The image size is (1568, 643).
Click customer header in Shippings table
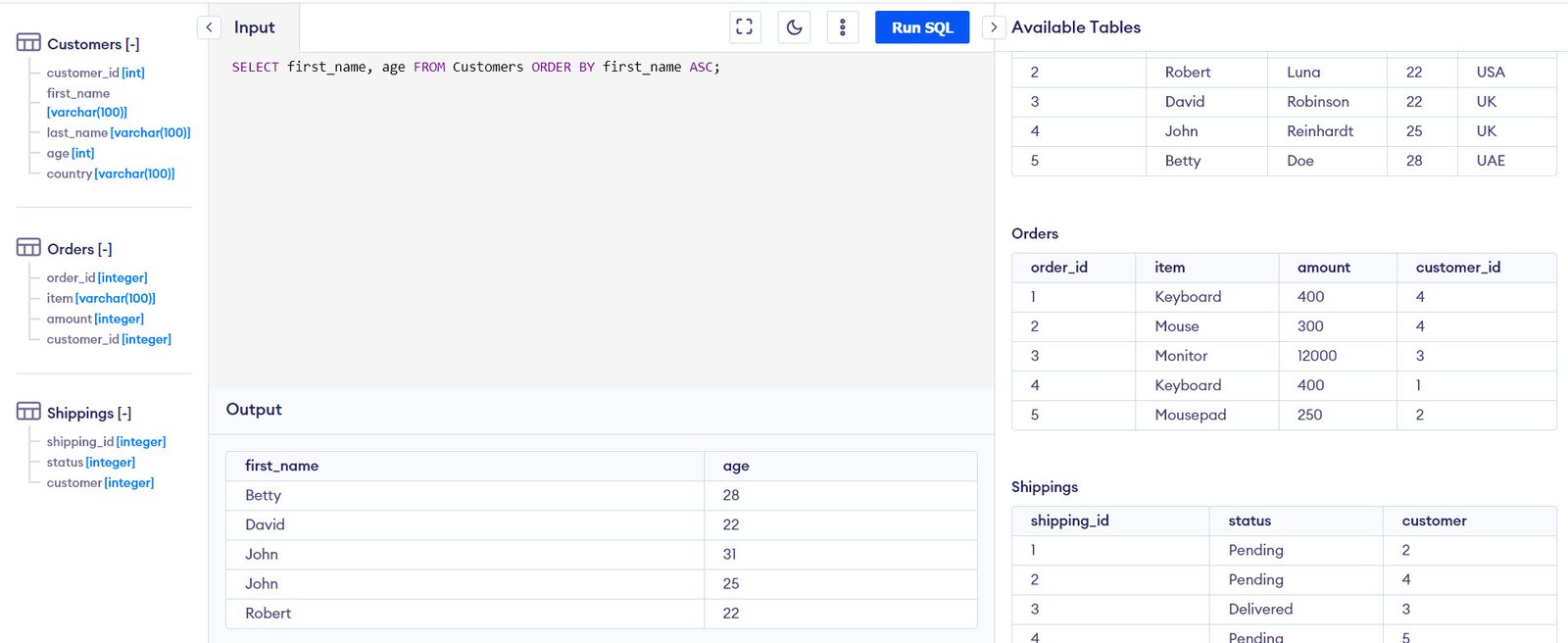(x=1434, y=520)
